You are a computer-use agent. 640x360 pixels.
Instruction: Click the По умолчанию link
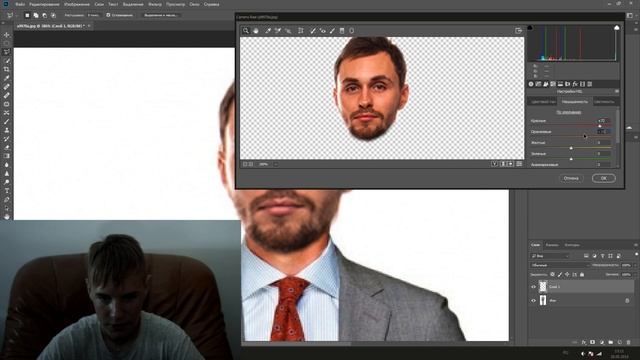pos(569,112)
